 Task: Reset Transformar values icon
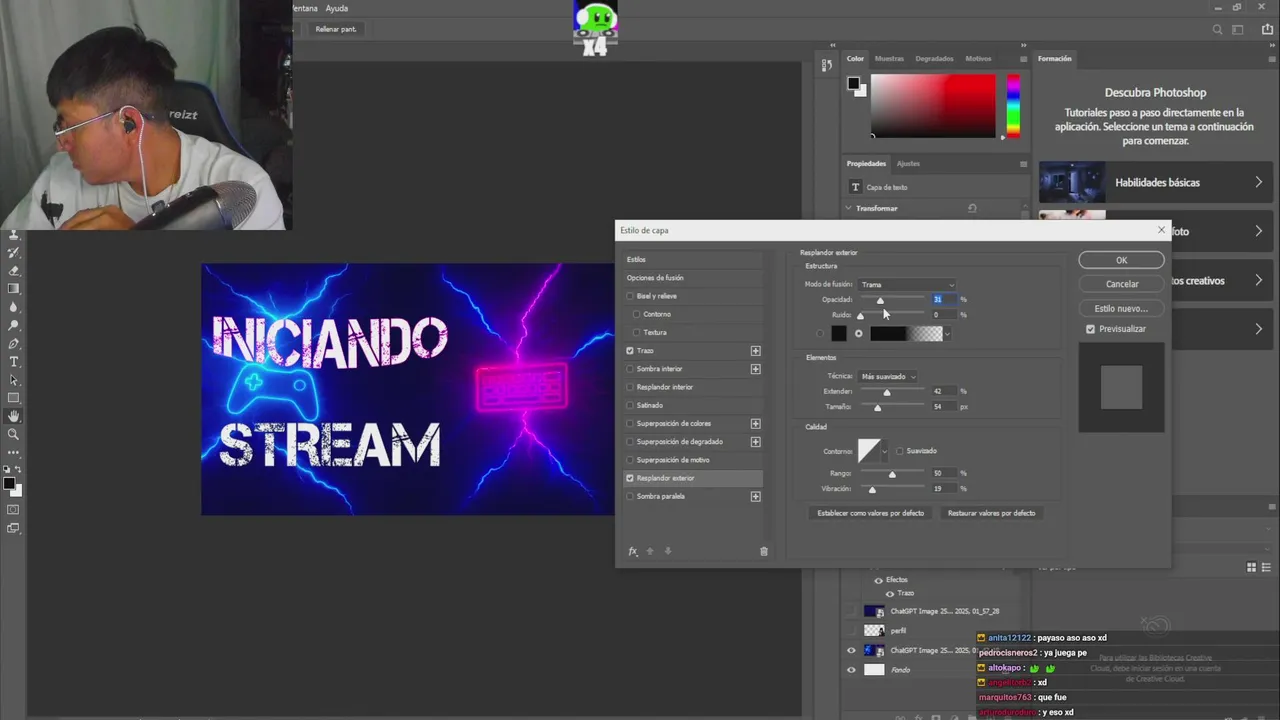tap(972, 208)
